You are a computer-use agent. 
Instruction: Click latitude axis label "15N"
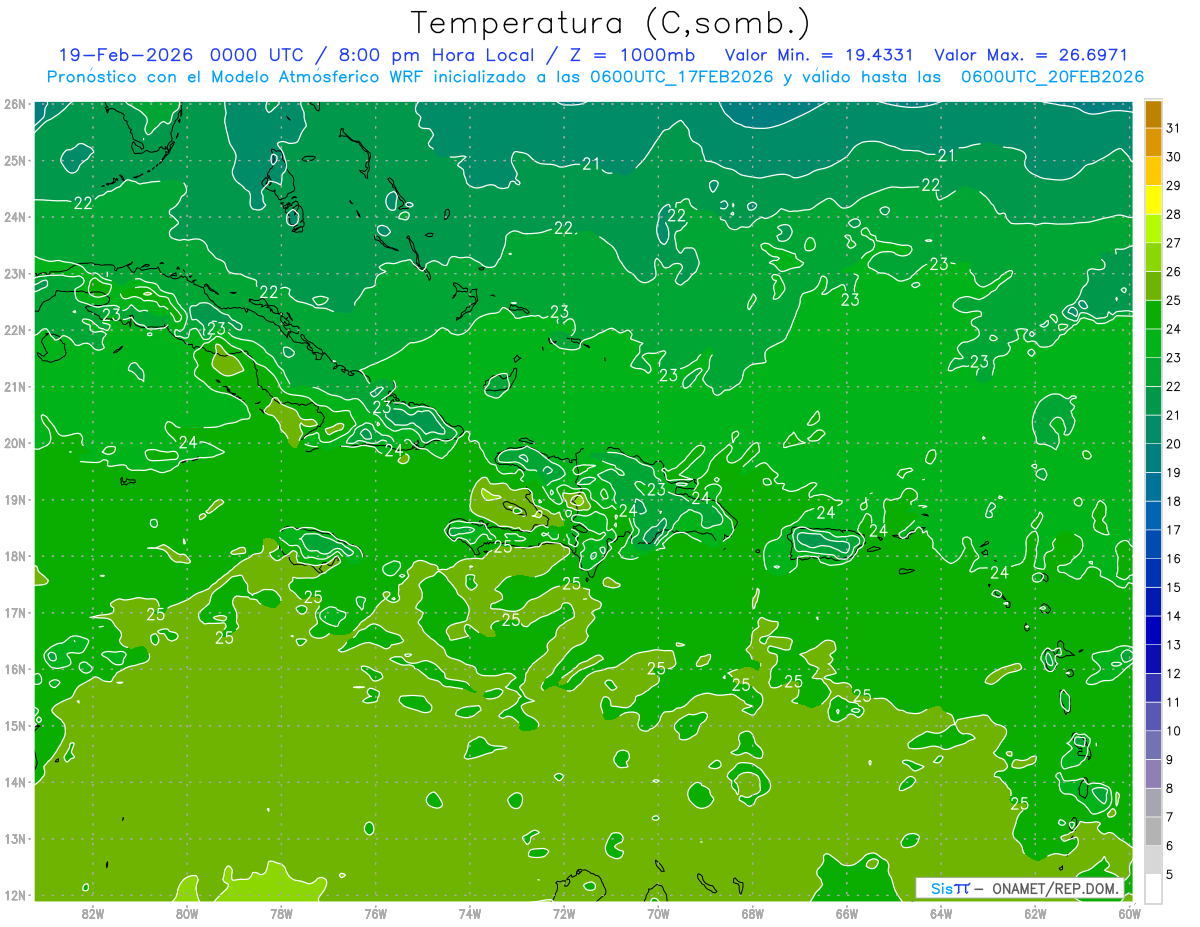click(x=14, y=726)
